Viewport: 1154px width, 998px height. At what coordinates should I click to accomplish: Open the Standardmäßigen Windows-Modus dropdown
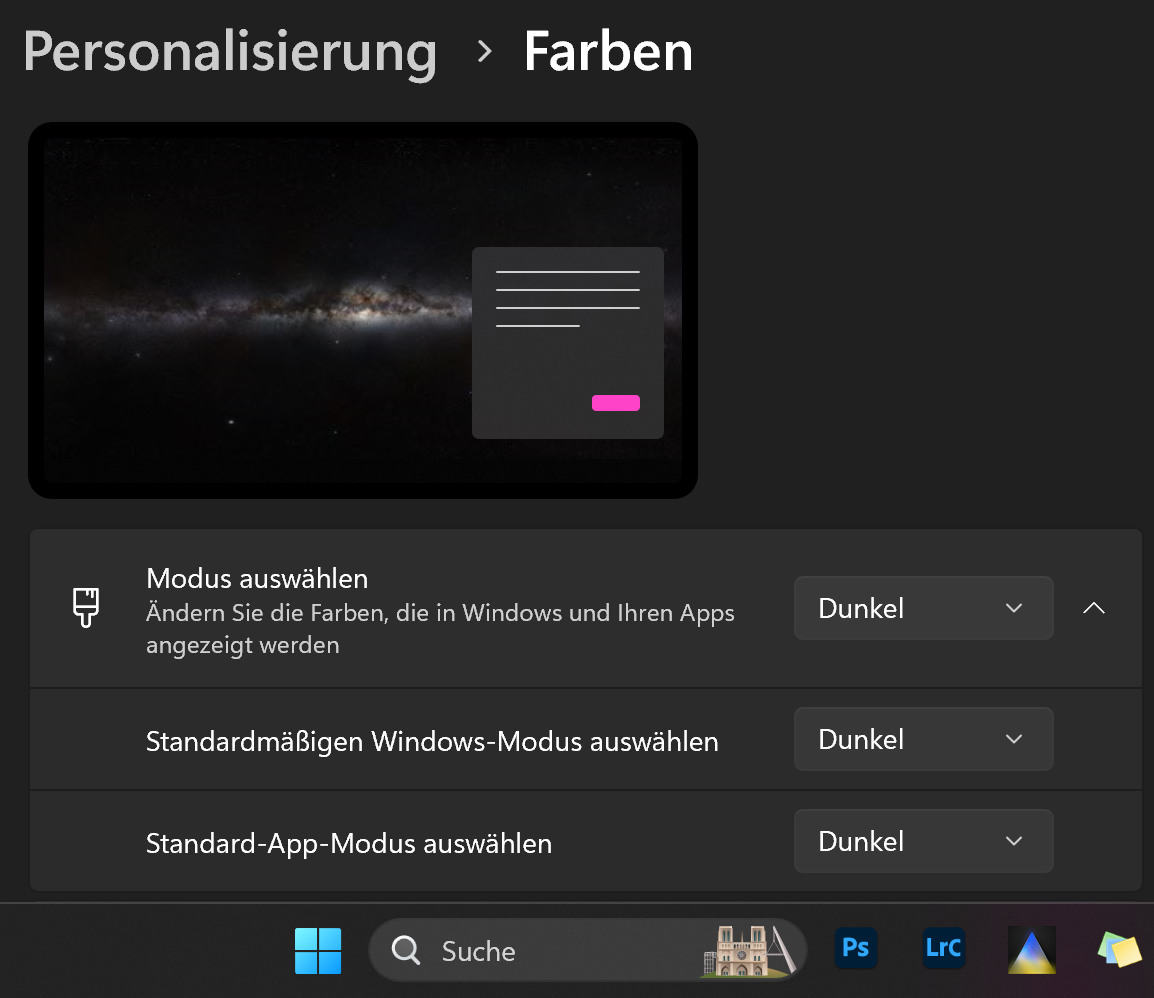922,739
